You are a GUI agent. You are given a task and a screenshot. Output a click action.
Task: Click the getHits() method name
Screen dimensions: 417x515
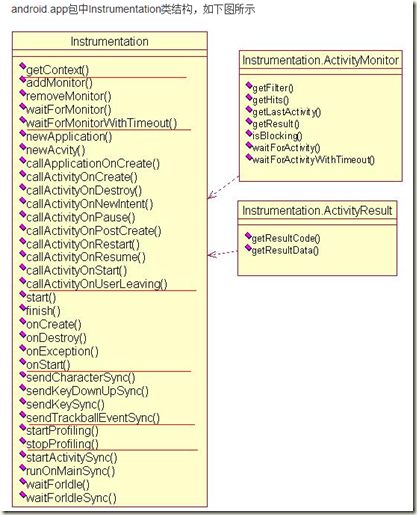click(x=271, y=100)
